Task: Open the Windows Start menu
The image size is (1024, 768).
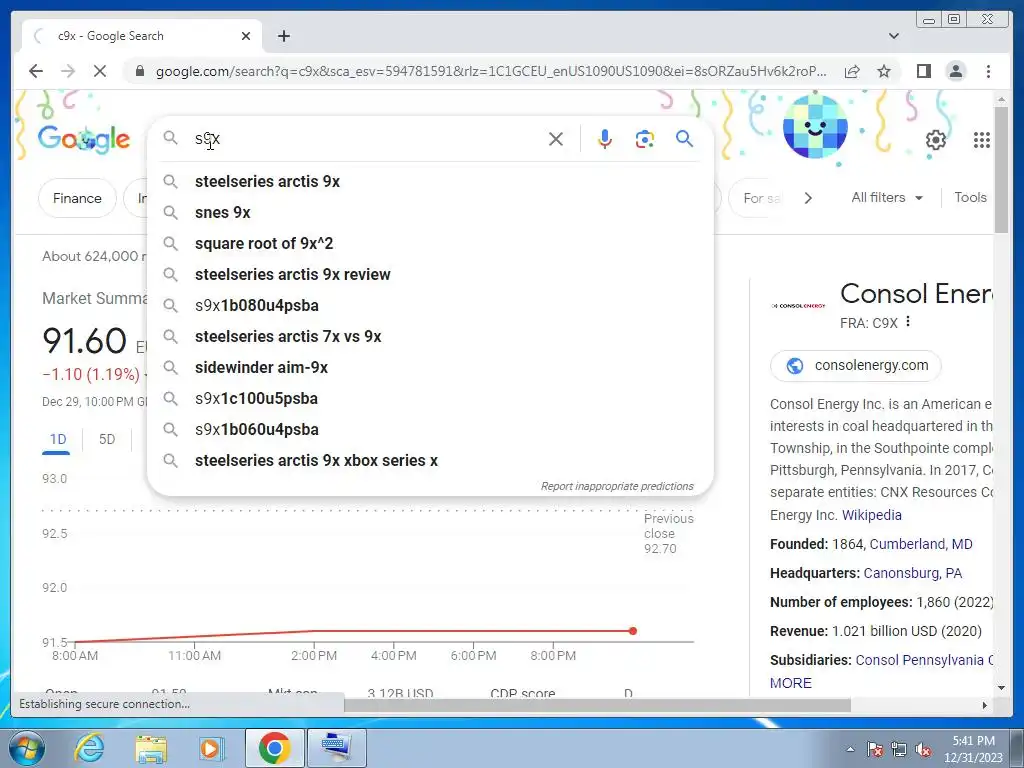Action: click(x=26, y=748)
